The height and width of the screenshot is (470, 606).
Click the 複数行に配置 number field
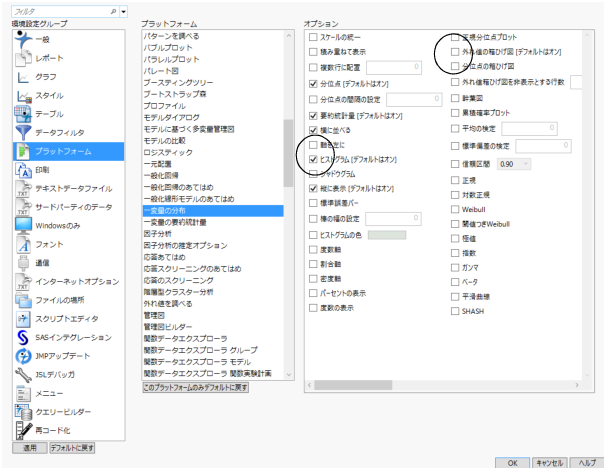[x=394, y=67]
